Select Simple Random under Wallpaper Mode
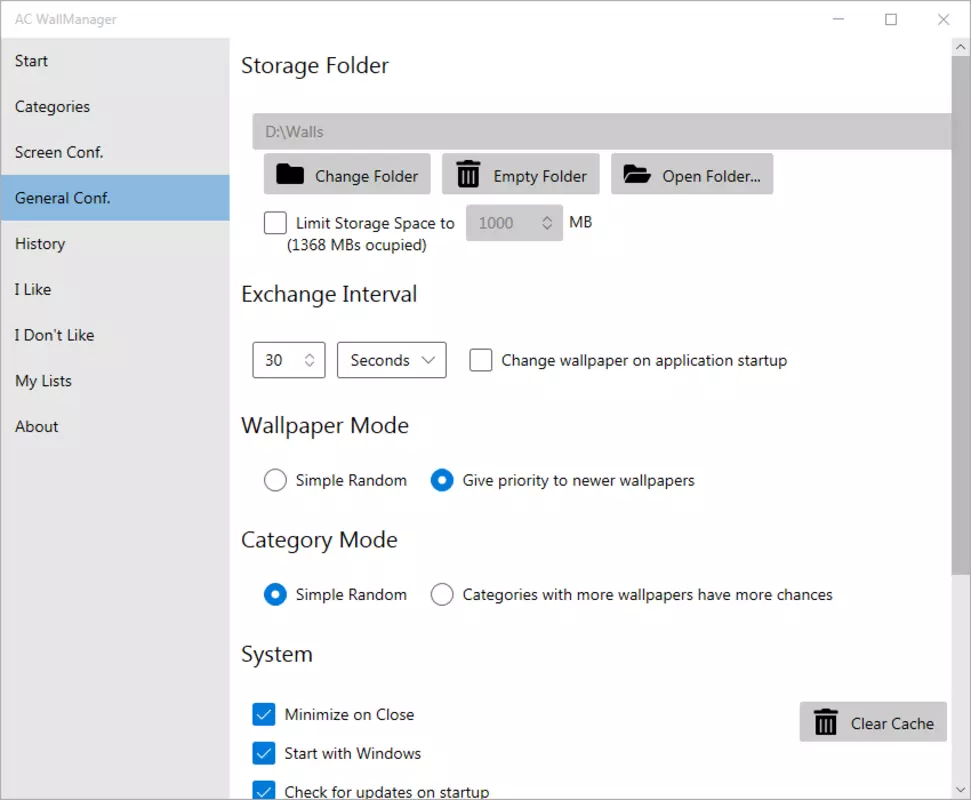The image size is (971, 800). [x=275, y=480]
